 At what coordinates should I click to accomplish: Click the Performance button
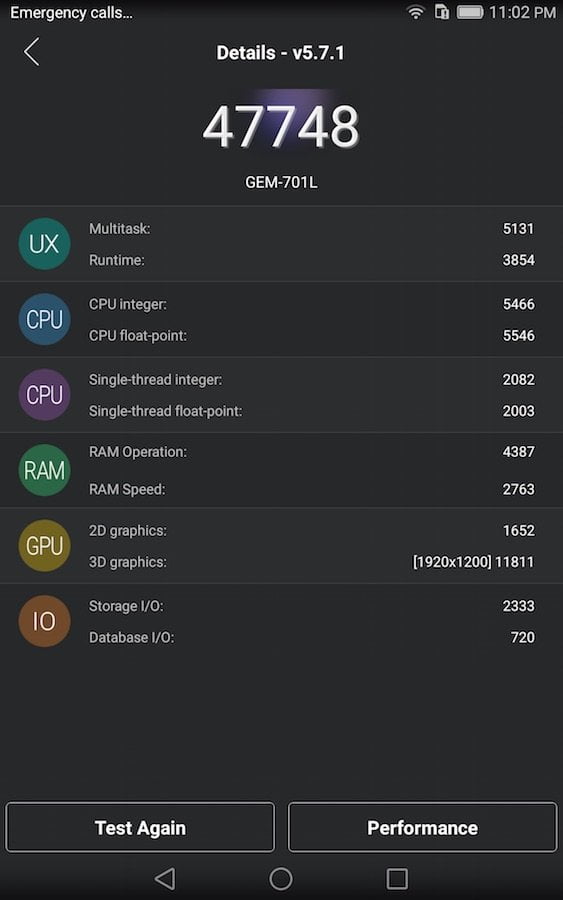pyautogui.click(x=422, y=827)
